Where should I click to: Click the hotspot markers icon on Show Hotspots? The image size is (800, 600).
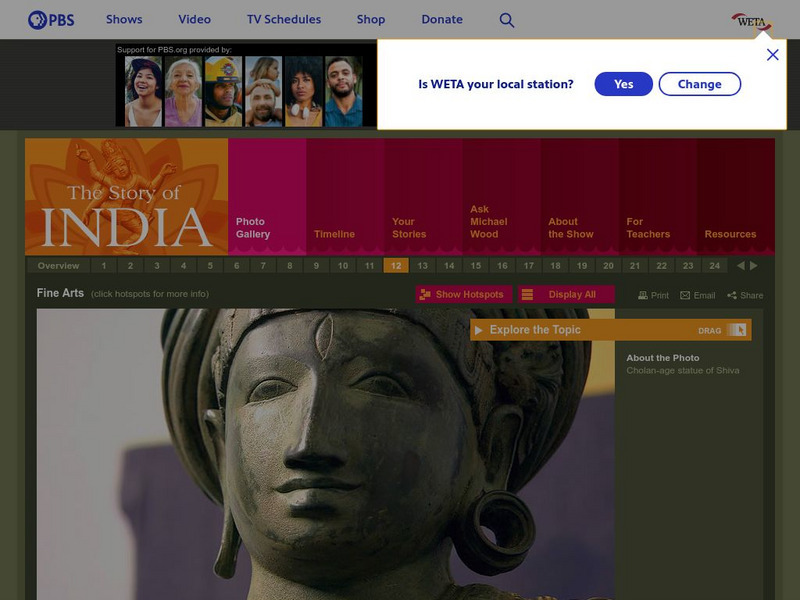pyautogui.click(x=425, y=294)
